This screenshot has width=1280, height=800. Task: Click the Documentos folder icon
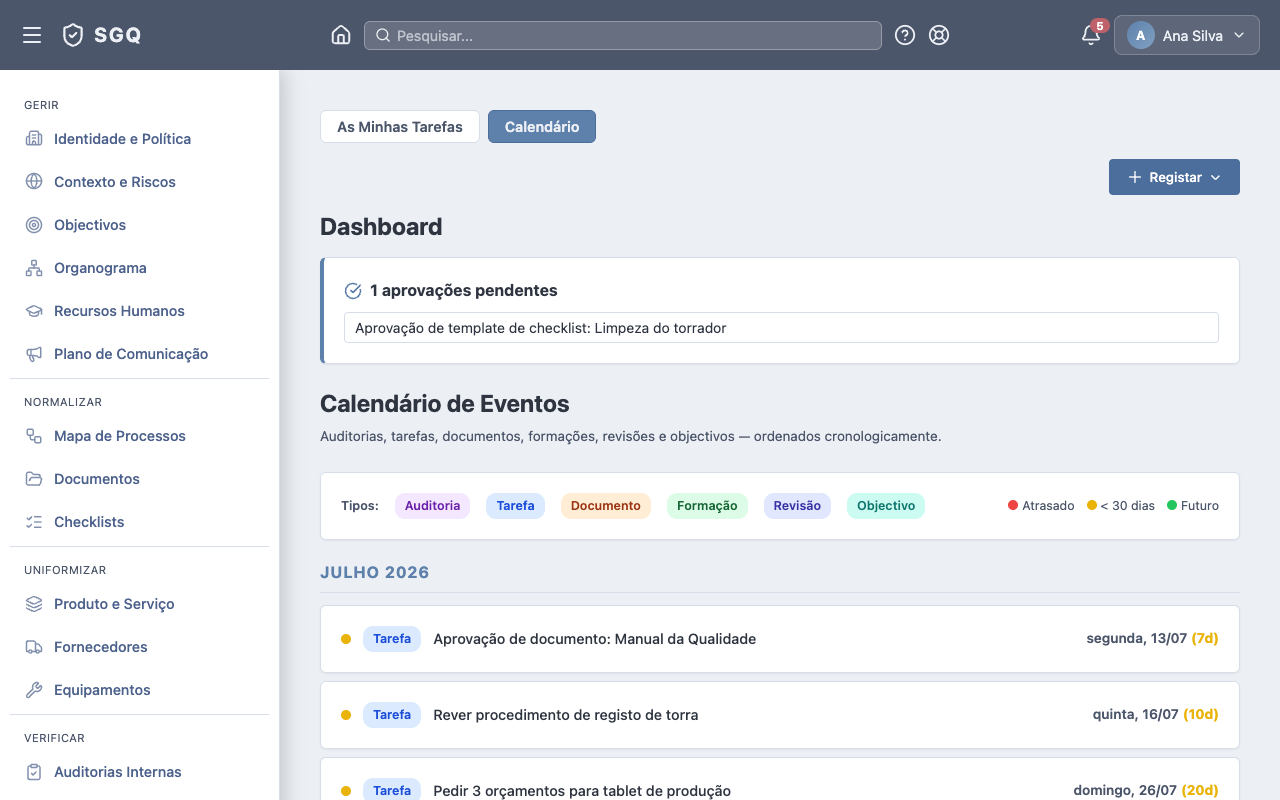point(34,479)
